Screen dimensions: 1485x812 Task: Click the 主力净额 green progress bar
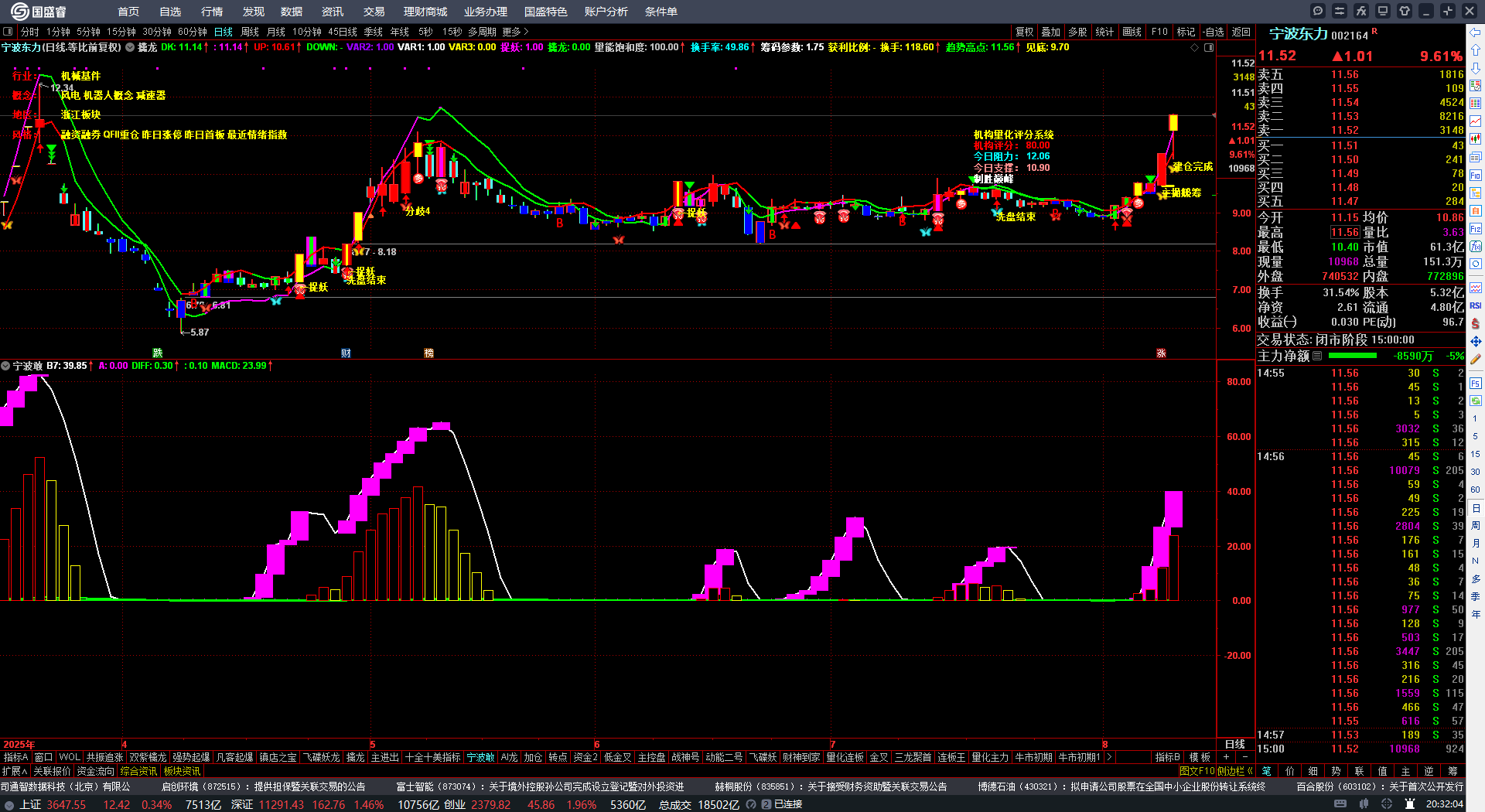pos(1352,356)
